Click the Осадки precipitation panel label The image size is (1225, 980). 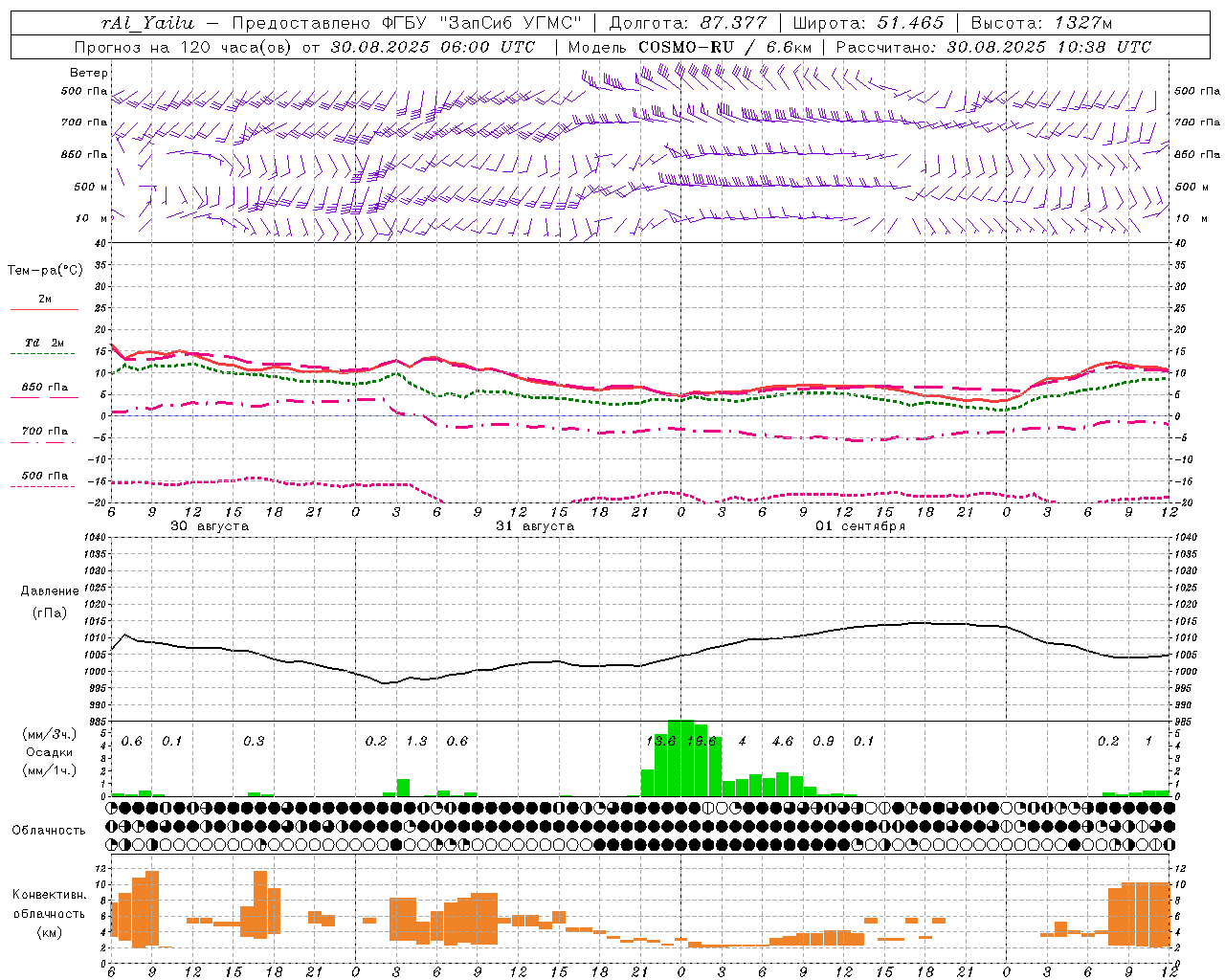[x=49, y=752]
